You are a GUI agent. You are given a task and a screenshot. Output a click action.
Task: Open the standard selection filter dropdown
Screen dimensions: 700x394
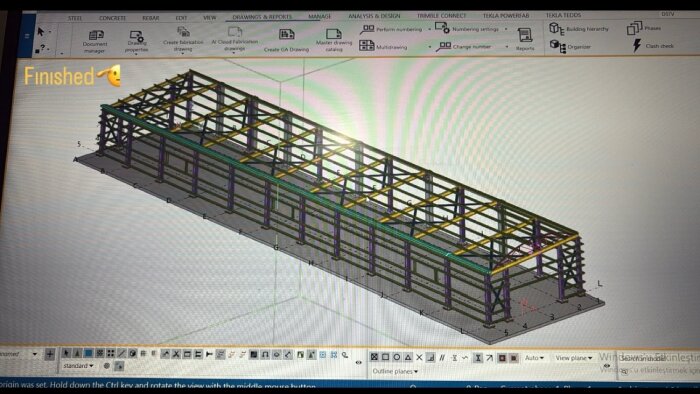(78, 365)
